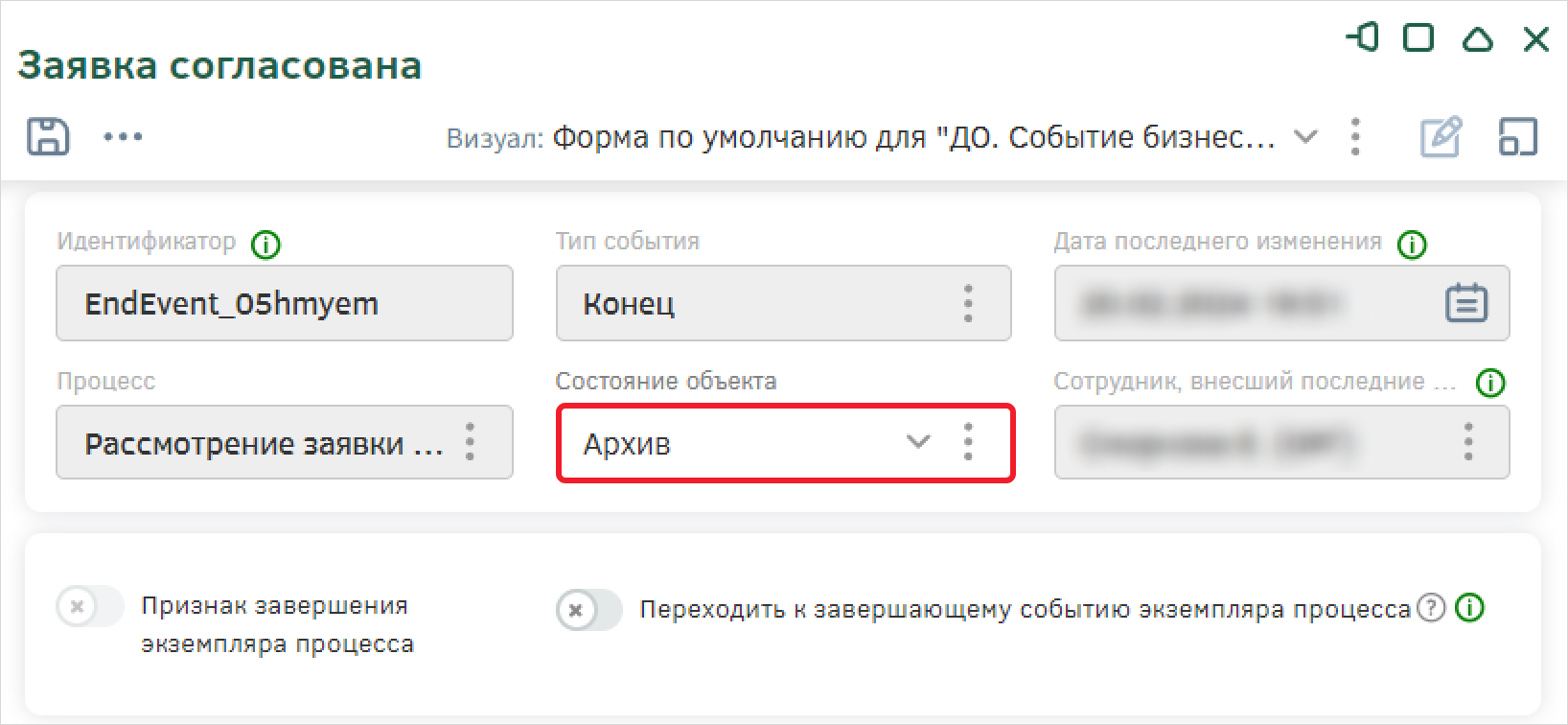Viewport: 1568px width, 725px height.
Task: Open the dots menu in Состояние объекта field
Action: point(968,442)
